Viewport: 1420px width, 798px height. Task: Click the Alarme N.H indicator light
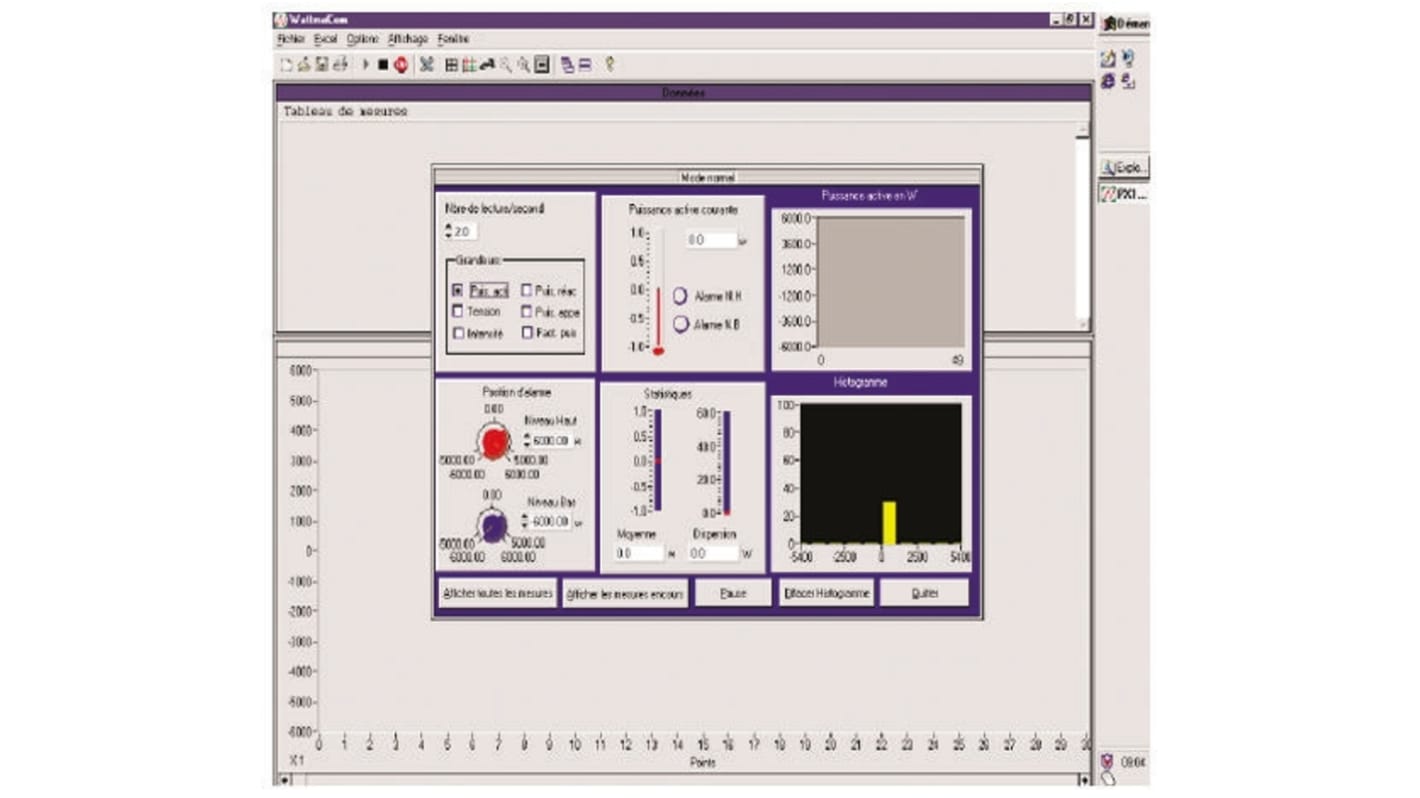click(x=680, y=296)
